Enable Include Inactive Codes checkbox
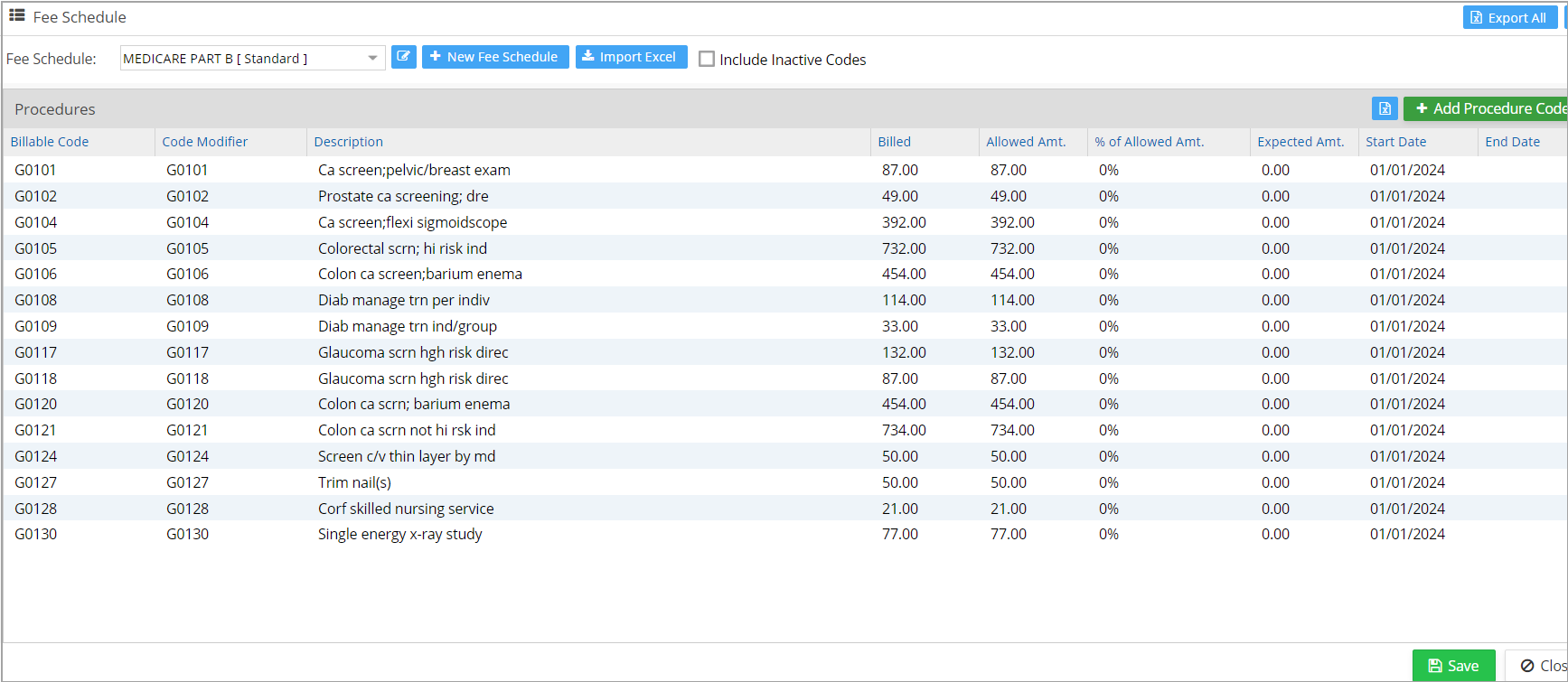The height and width of the screenshot is (682, 1568). click(707, 60)
